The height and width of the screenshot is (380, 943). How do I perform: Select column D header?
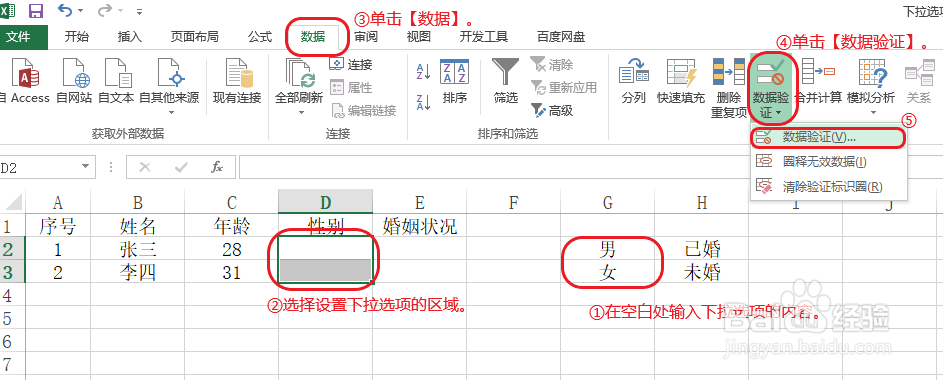click(x=325, y=203)
